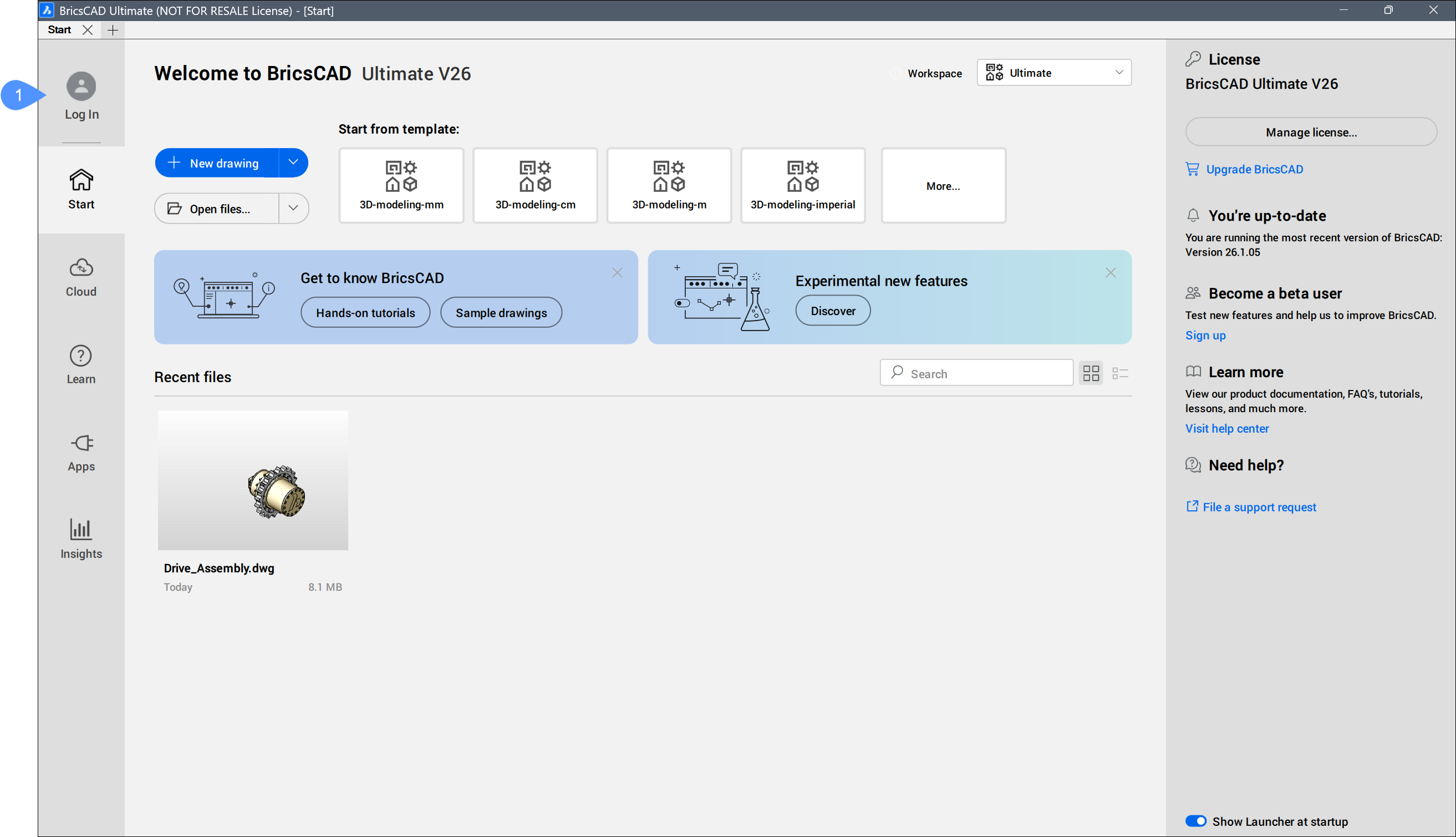The width and height of the screenshot is (1456, 837).
Task: Click the Sign up beta link
Action: coord(1205,335)
